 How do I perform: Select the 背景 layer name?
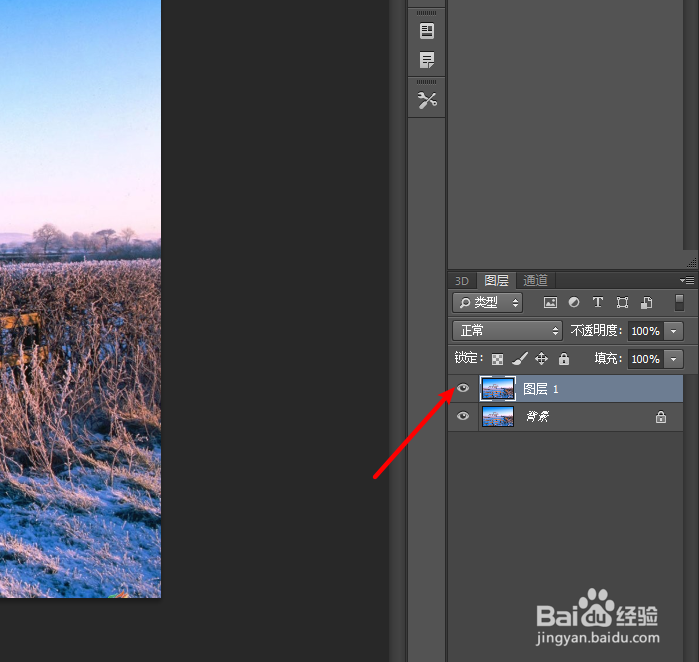point(538,416)
